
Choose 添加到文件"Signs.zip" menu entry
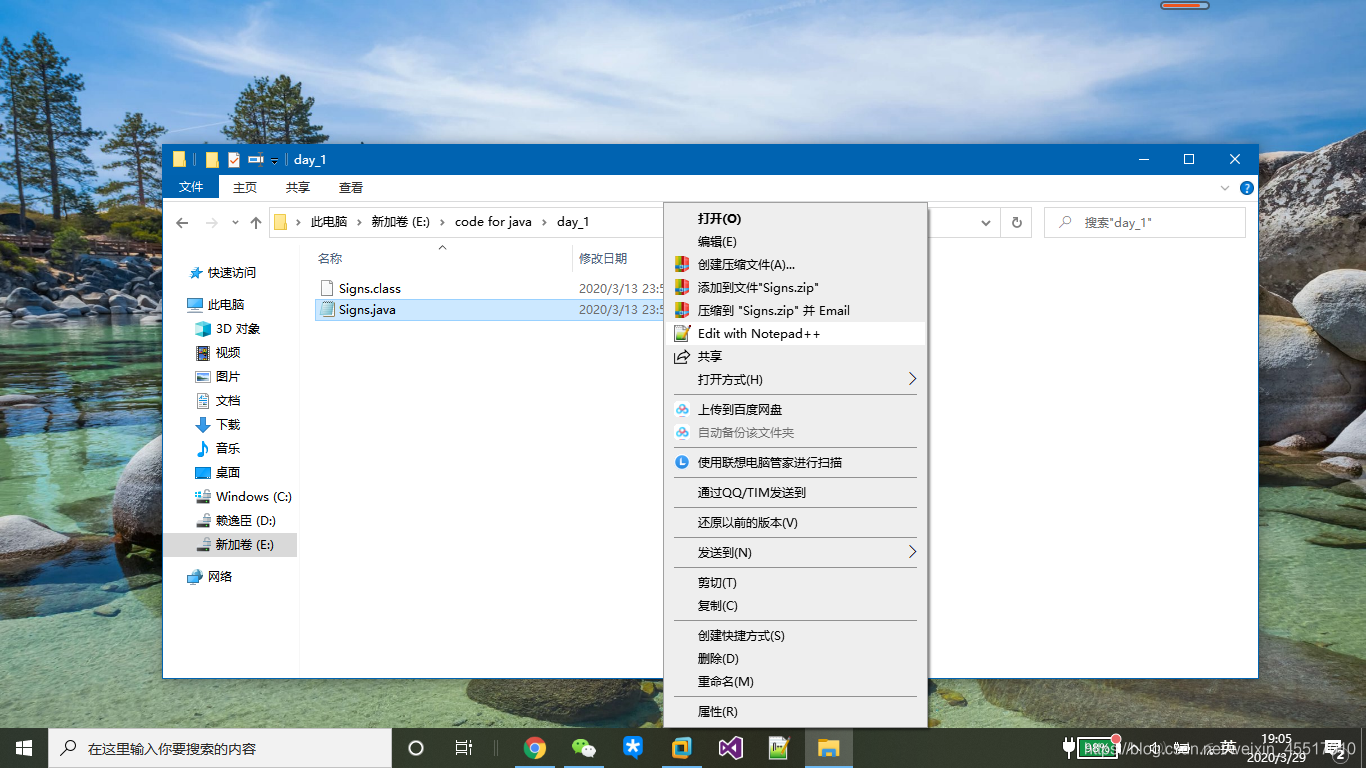click(x=796, y=287)
